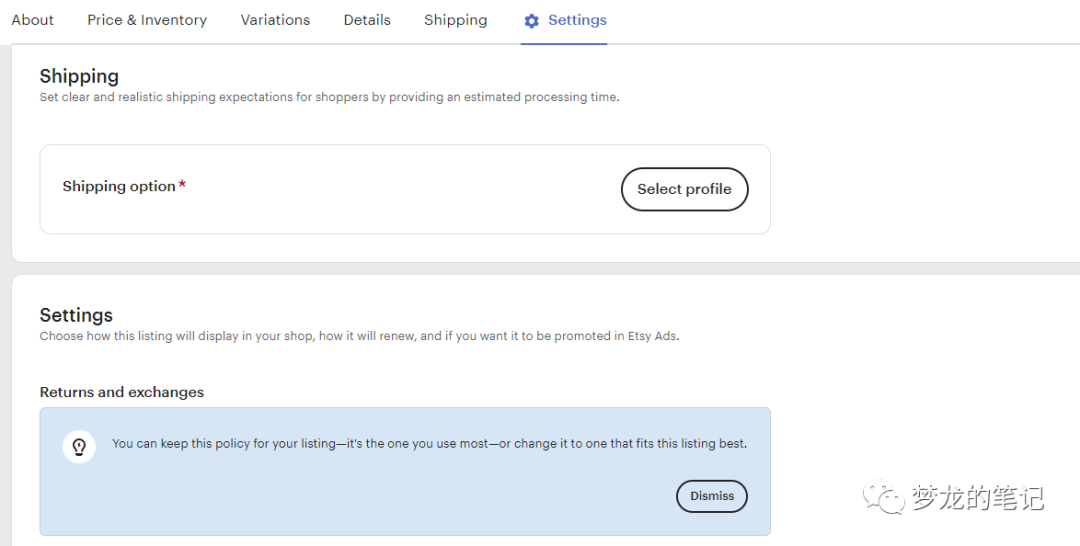This screenshot has width=1080, height=546.
Task: Click the Chinese watermark text
Action: tap(977, 497)
